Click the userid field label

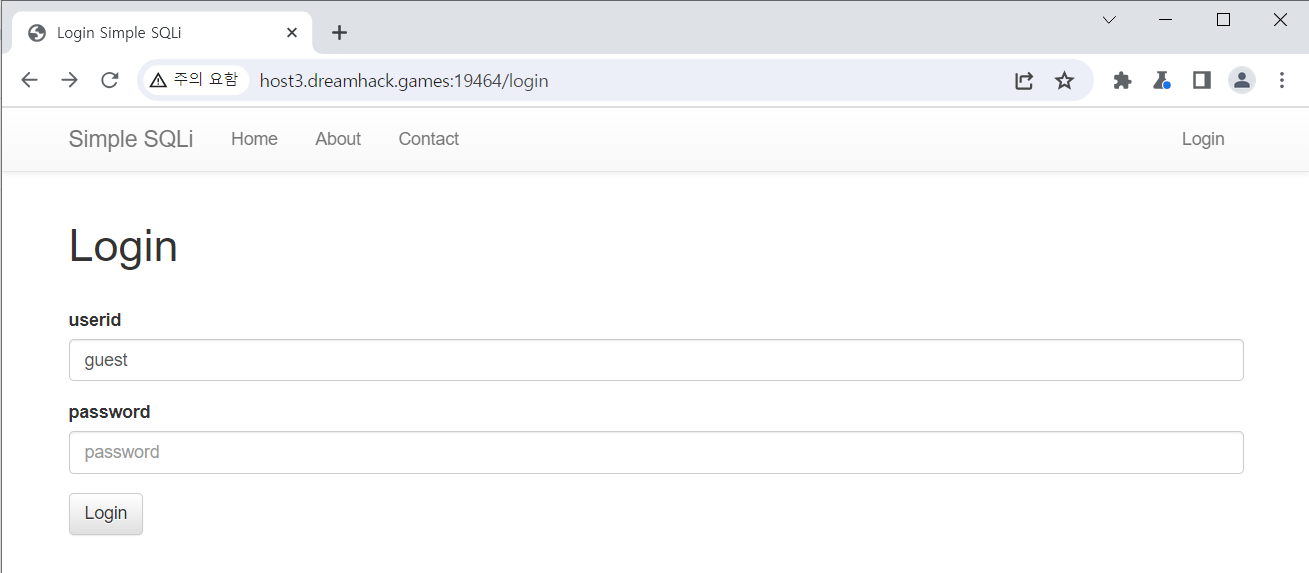click(95, 320)
